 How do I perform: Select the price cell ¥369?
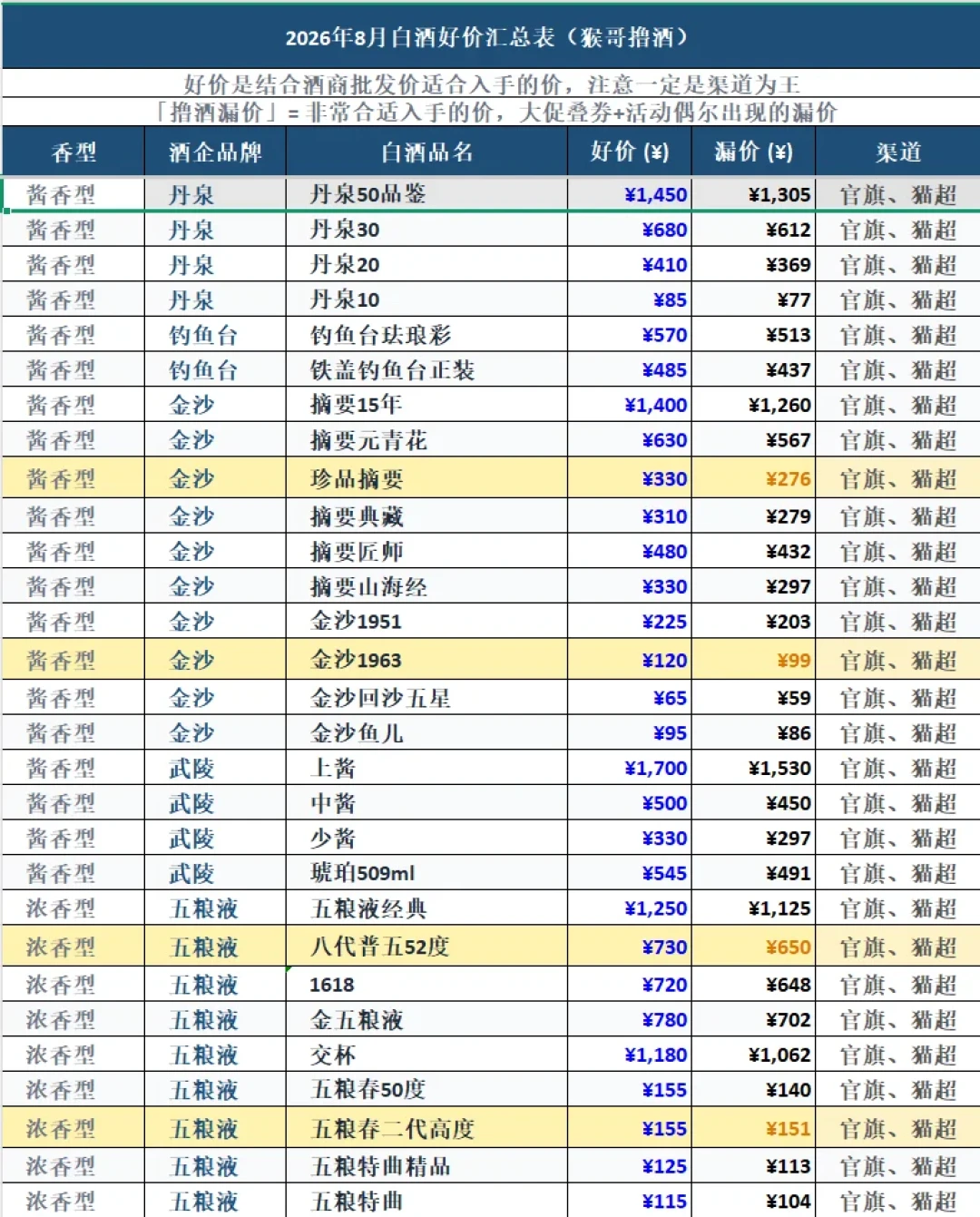[x=753, y=265]
